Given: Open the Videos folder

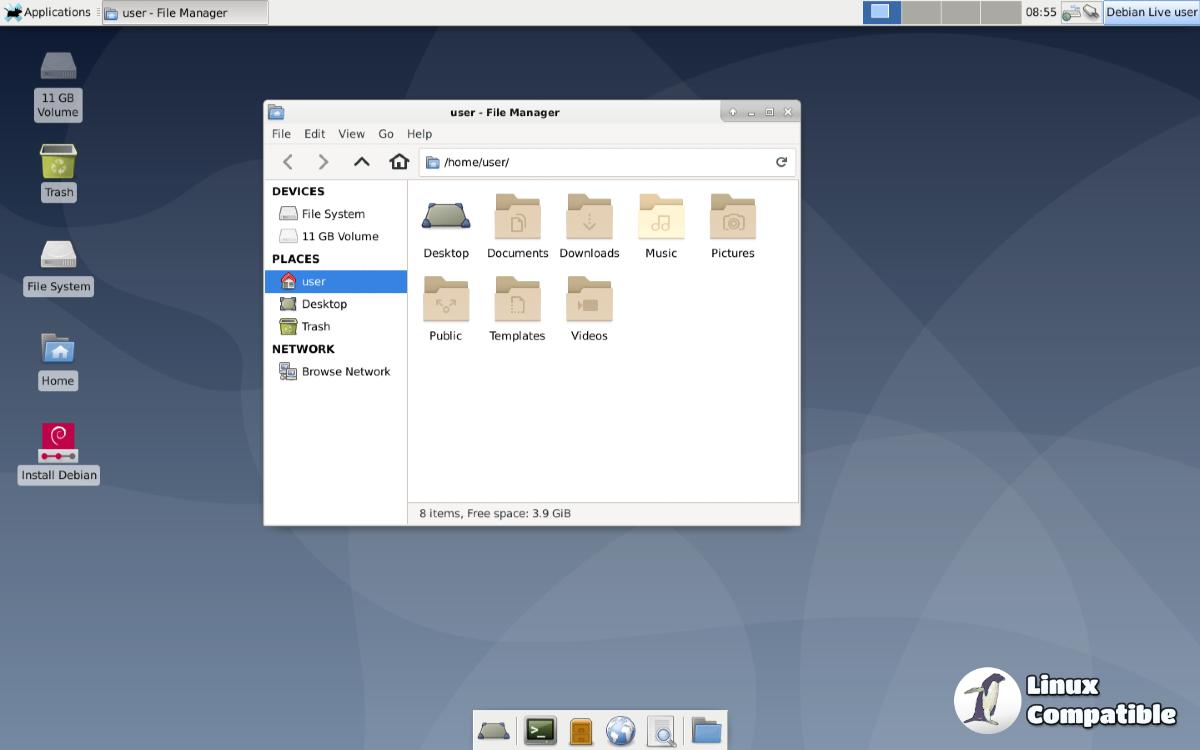Looking at the screenshot, I should 589,300.
